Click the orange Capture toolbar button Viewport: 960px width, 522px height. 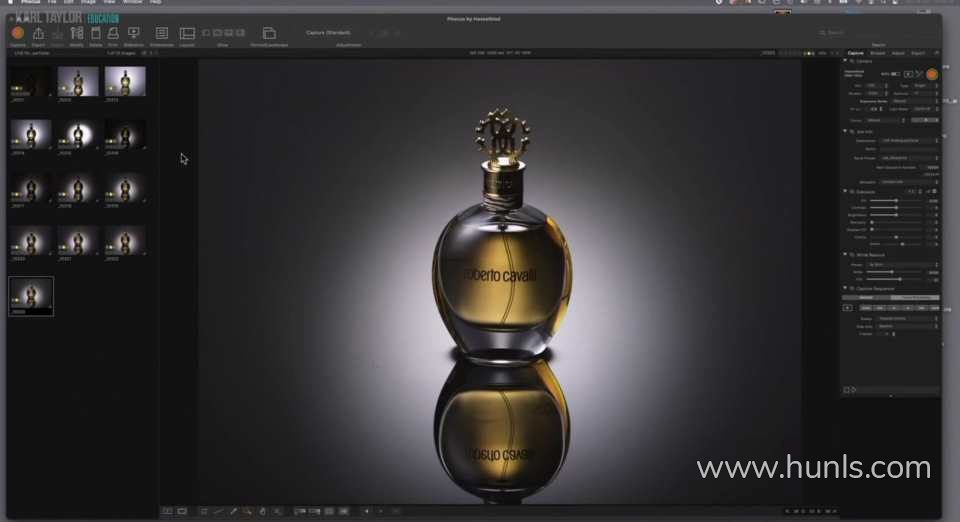(18, 33)
